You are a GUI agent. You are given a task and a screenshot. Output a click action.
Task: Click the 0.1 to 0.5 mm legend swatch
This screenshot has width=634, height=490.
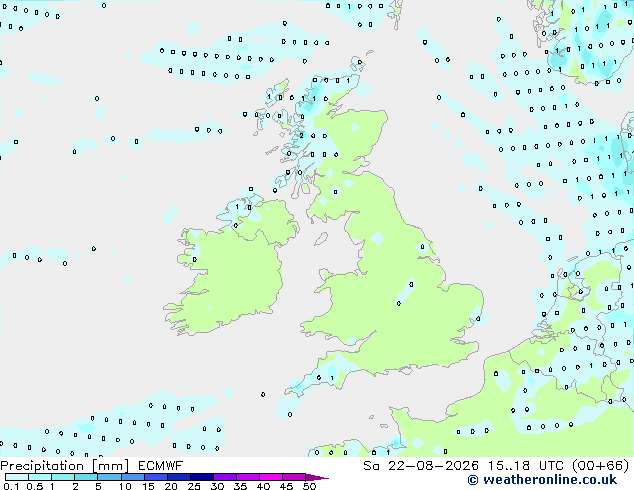(x=17, y=477)
